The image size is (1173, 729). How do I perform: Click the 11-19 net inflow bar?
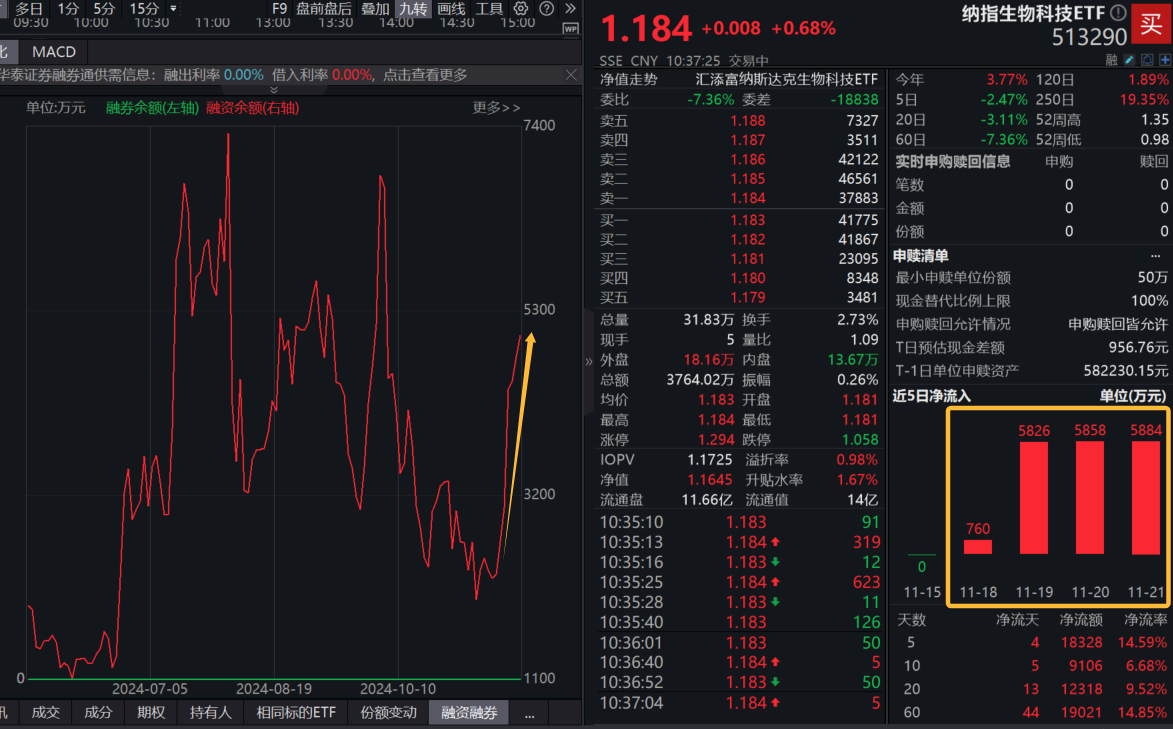tap(1033, 498)
